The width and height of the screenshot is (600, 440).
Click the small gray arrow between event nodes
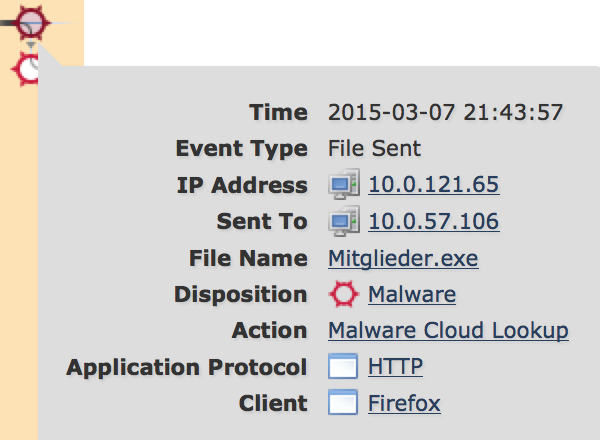pyautogui.click(x=31, y=45)
